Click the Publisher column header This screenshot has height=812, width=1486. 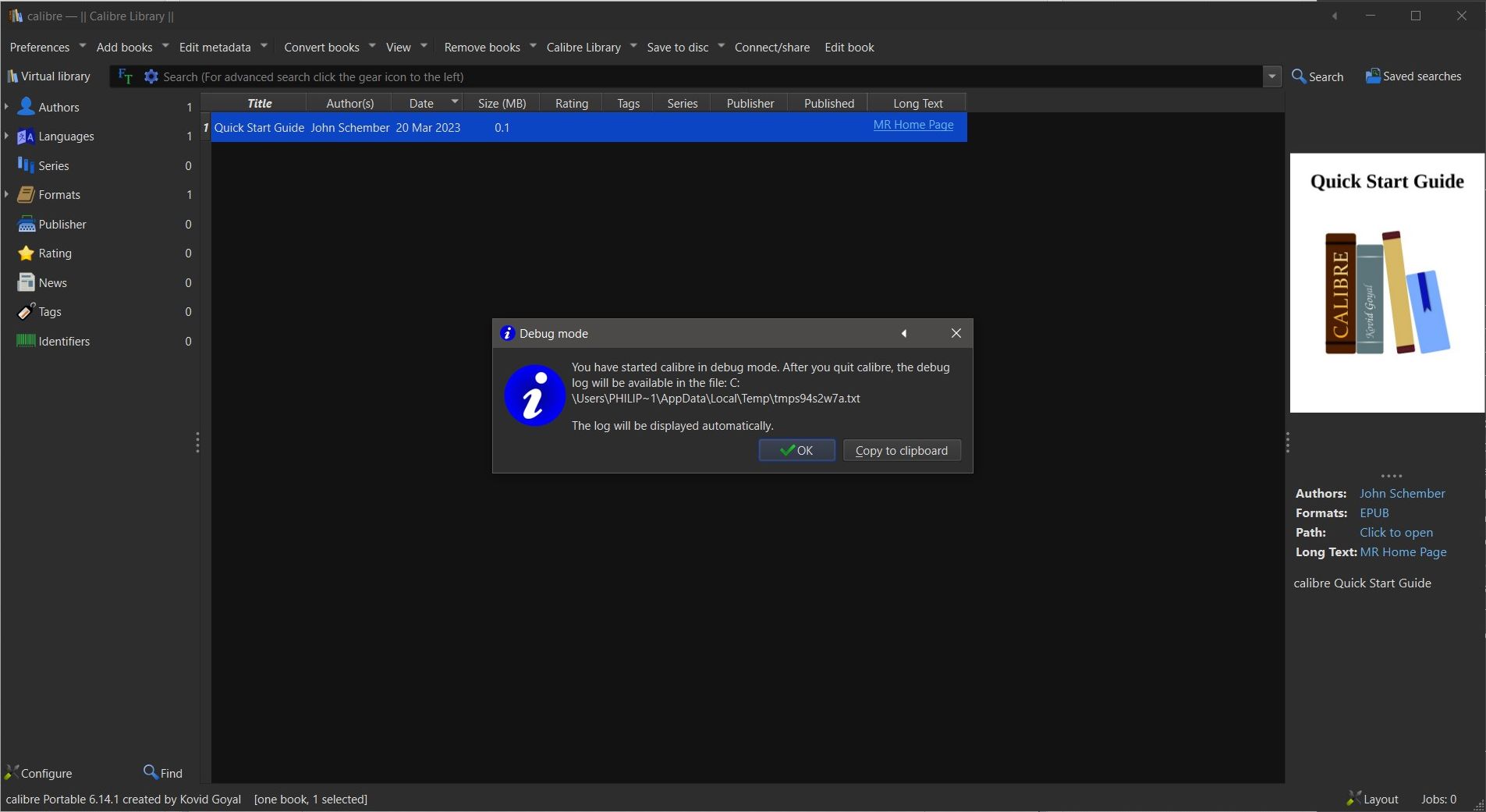(x=750, y=103)
